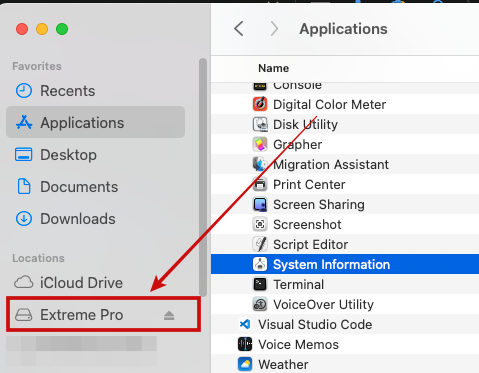Click the Desktop sidebar icon
The width and height of the screenshot is (479, 373).
pyautogui.click(x=24, y=155)
